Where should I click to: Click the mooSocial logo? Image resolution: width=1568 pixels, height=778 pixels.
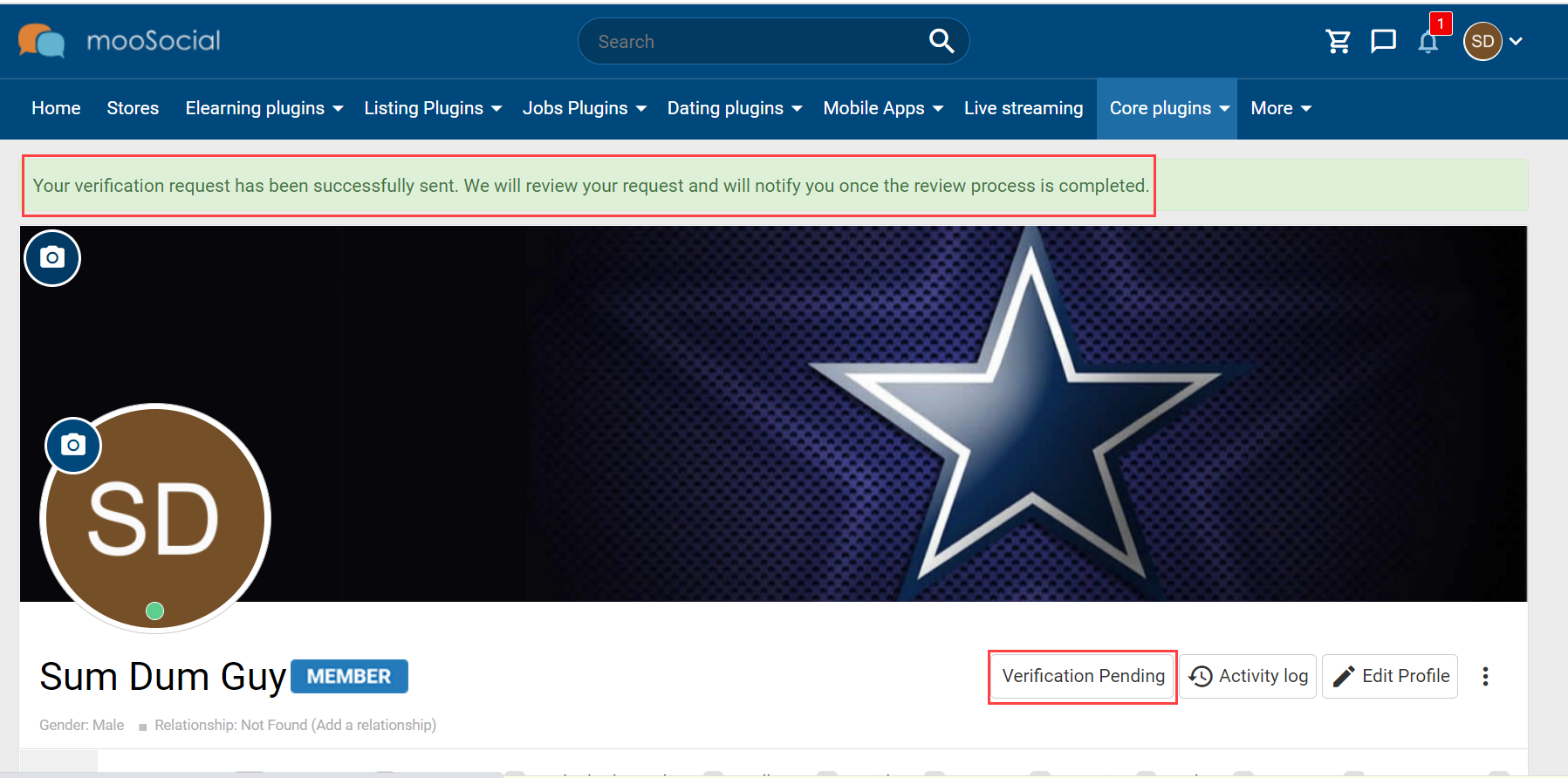coord(120,41)
